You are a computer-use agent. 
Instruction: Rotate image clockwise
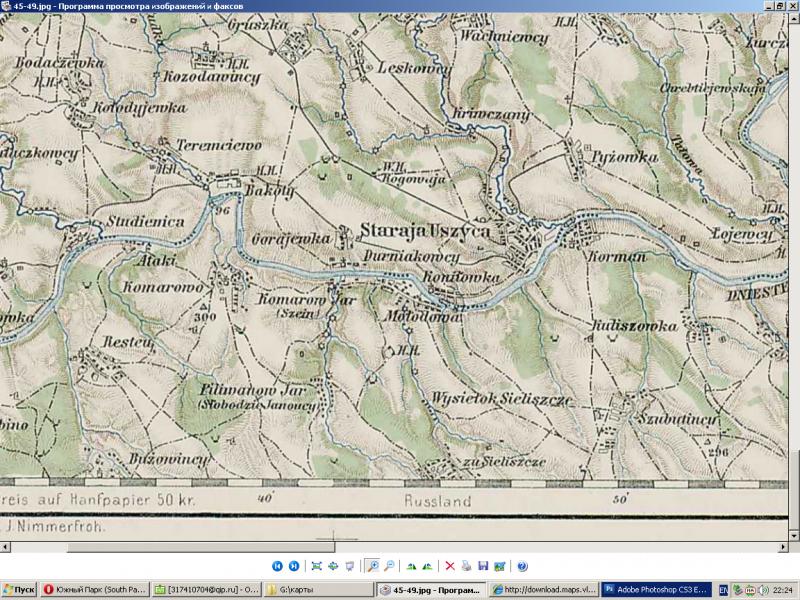[411, 566]
